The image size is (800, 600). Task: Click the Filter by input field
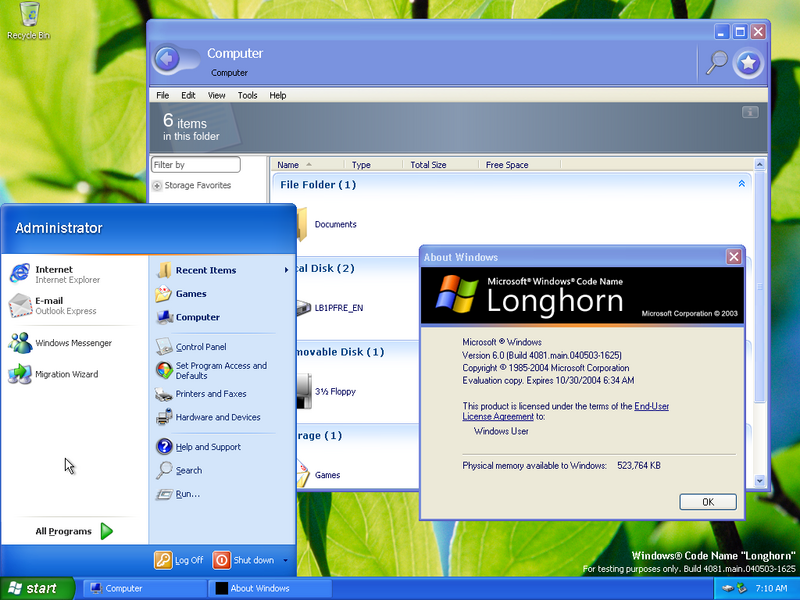pos(196,165)
